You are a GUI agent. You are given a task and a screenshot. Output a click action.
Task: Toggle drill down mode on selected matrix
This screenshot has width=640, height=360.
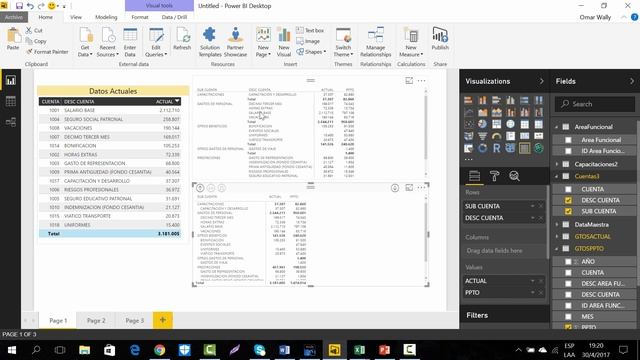tap(395, 188)
